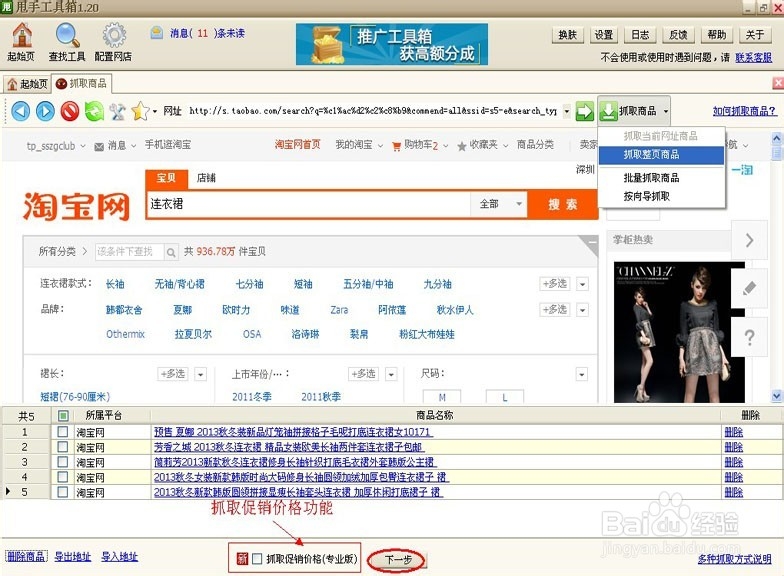This screenshot has width=784, height=576.
Task: Open the 抓取商品 dropdown arrow
Action: (x=666, y=111)
